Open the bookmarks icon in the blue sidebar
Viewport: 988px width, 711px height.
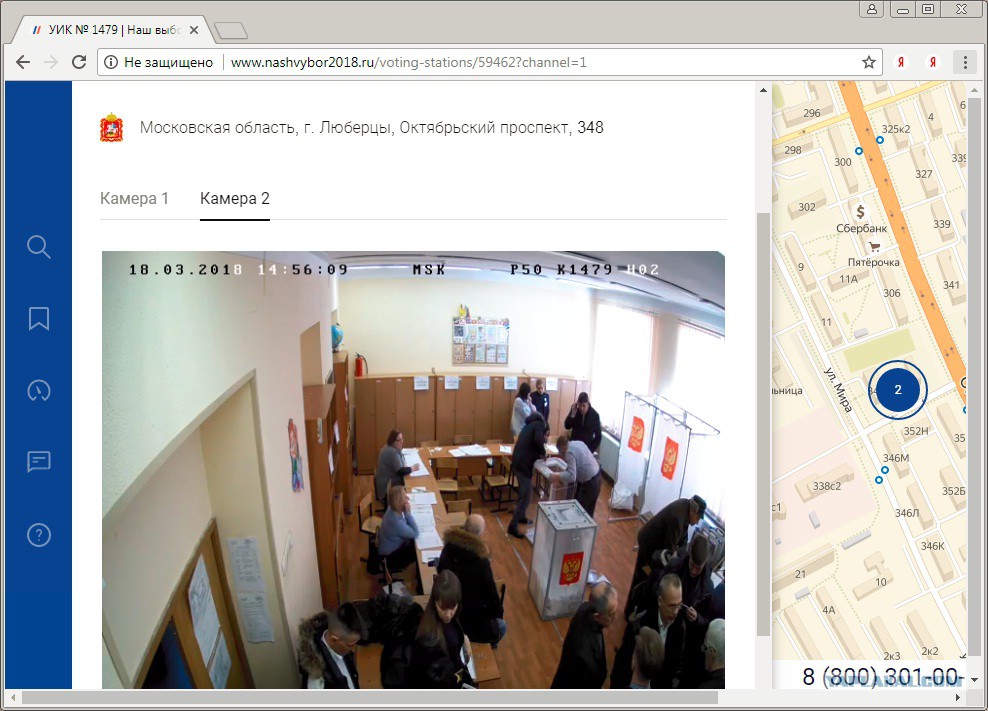click(38, 318)
